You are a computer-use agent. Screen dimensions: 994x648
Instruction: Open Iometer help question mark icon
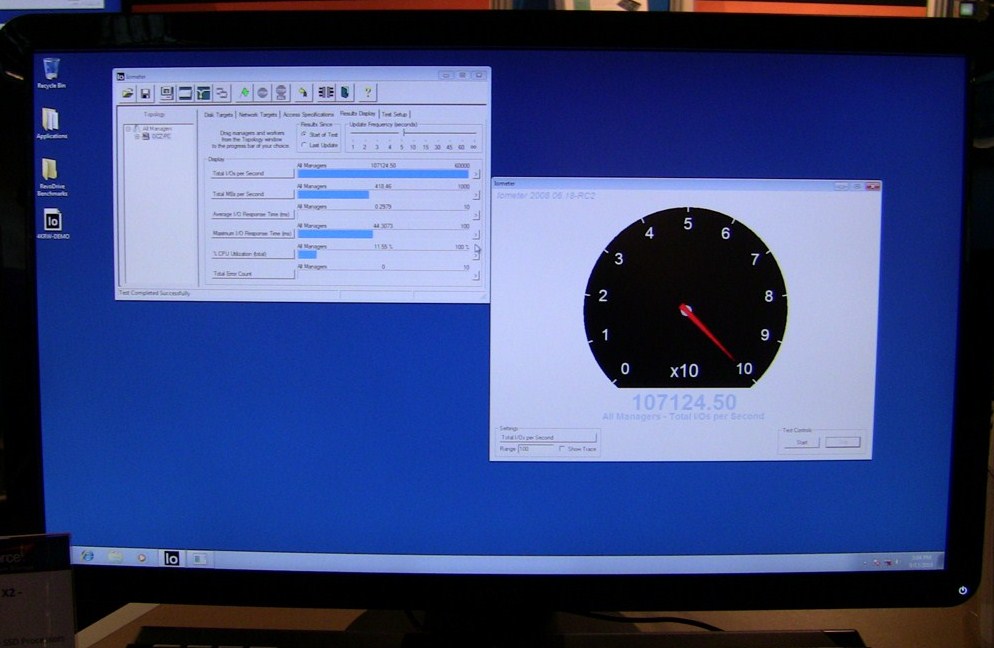tap(368, 93)
